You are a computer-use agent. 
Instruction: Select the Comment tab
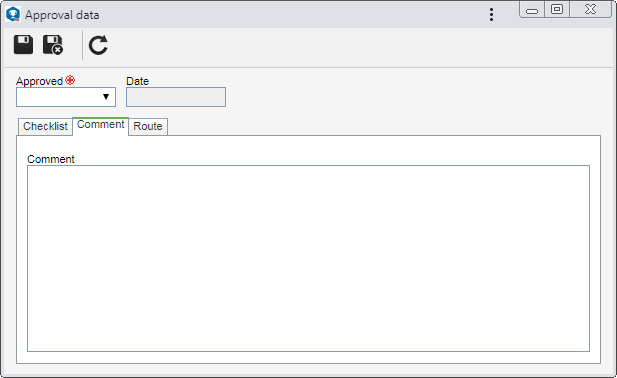pyautogui.click(x=101, y=125)
